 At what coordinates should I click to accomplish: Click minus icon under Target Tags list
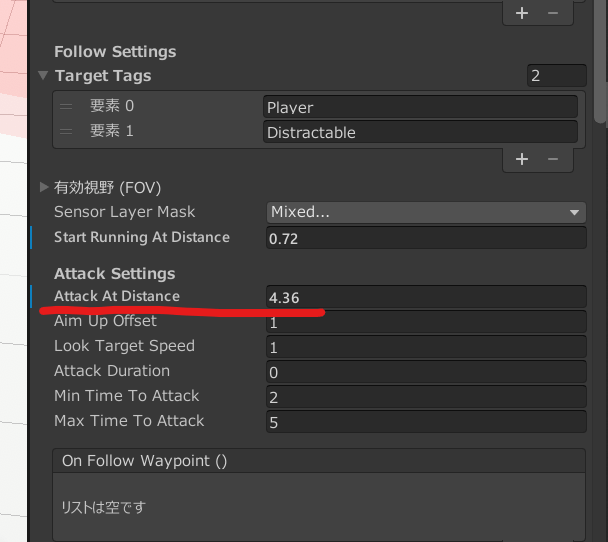553,159
